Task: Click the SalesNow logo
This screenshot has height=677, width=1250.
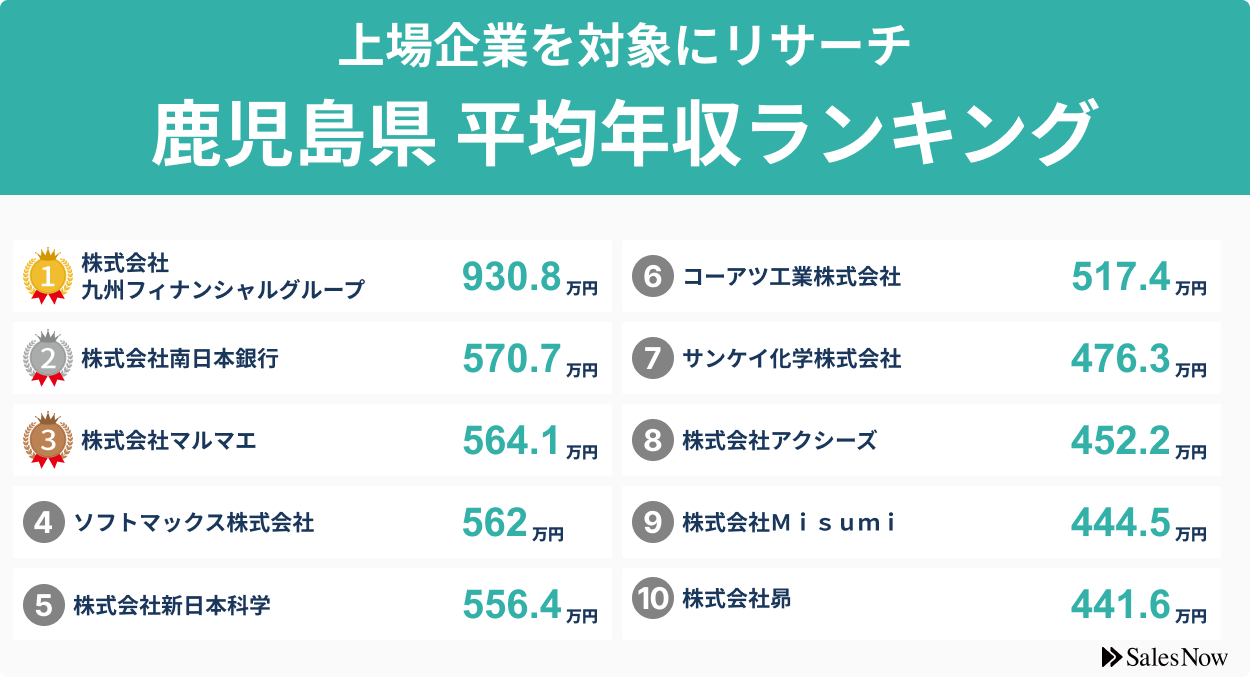Action: 1164,656
